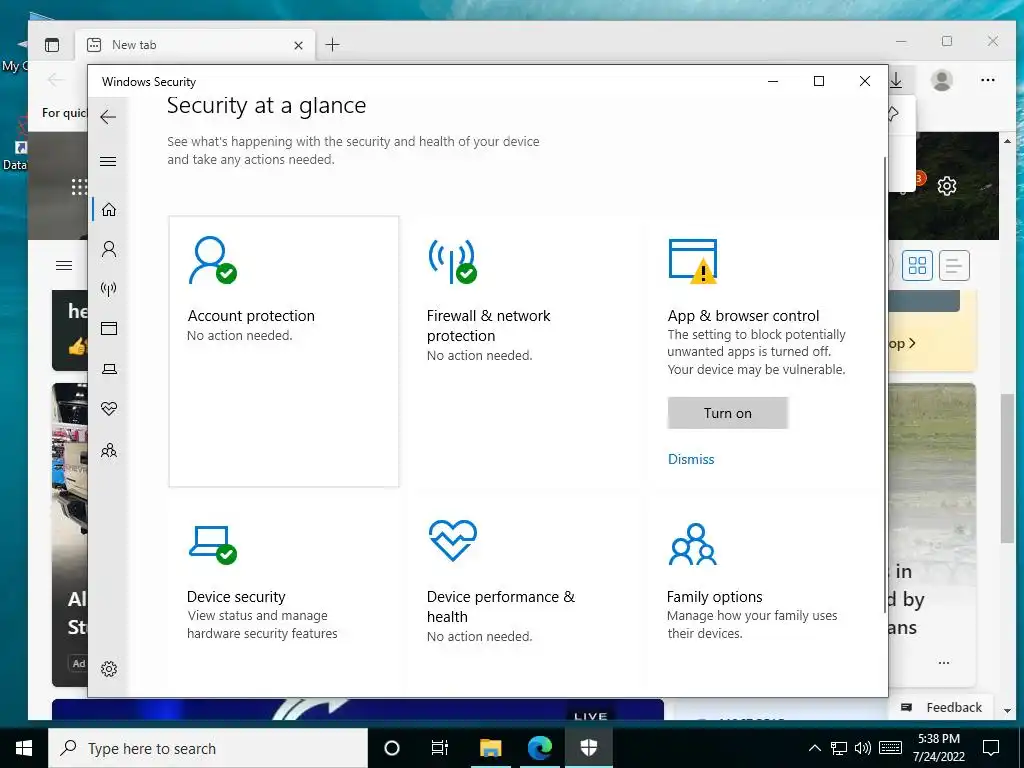This screenshot has height=768, width=1024.
Task: Open the more options ellipsis on news card
Action: pyautogui.click(x=944, y=663)
